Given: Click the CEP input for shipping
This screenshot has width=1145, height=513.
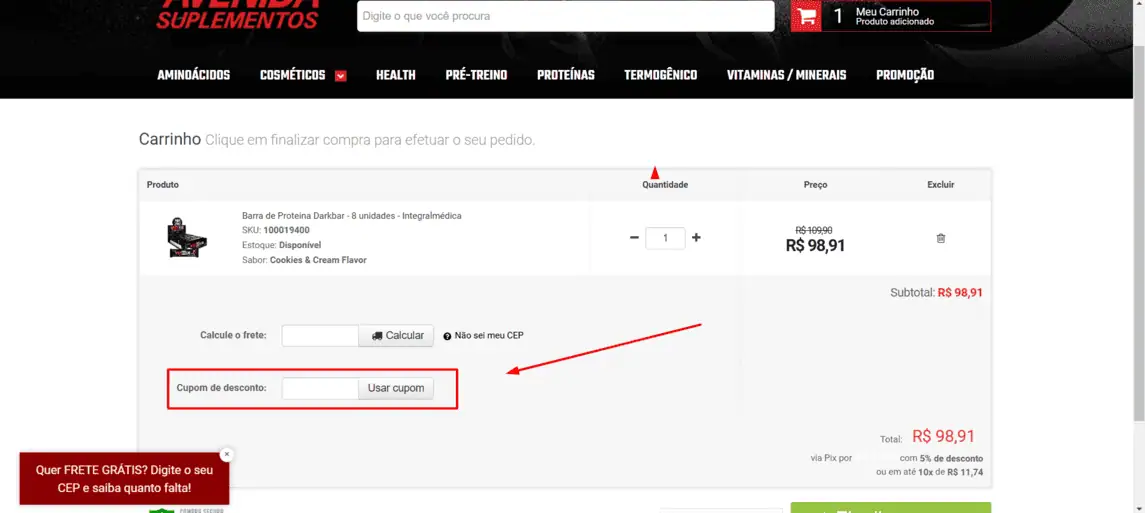Looking at the screenshot, I should pyautogui.click(x=320, y=336).
